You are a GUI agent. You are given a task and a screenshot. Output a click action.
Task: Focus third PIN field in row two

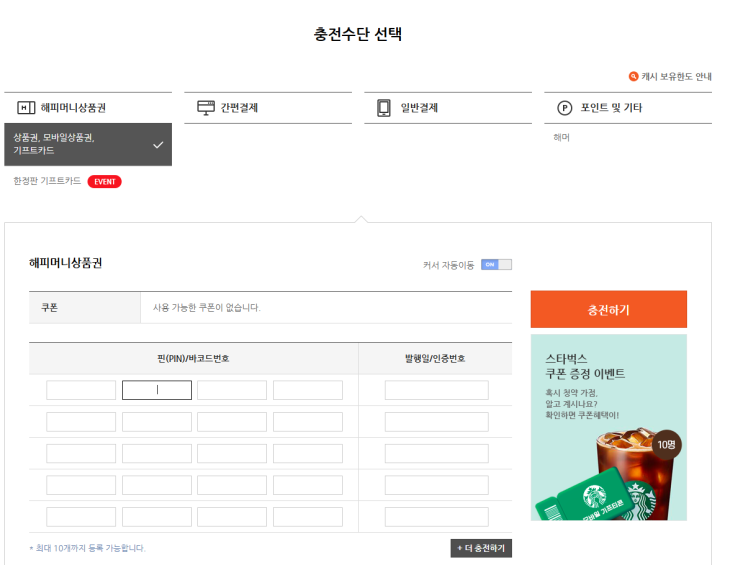click(x=232, y=422)
